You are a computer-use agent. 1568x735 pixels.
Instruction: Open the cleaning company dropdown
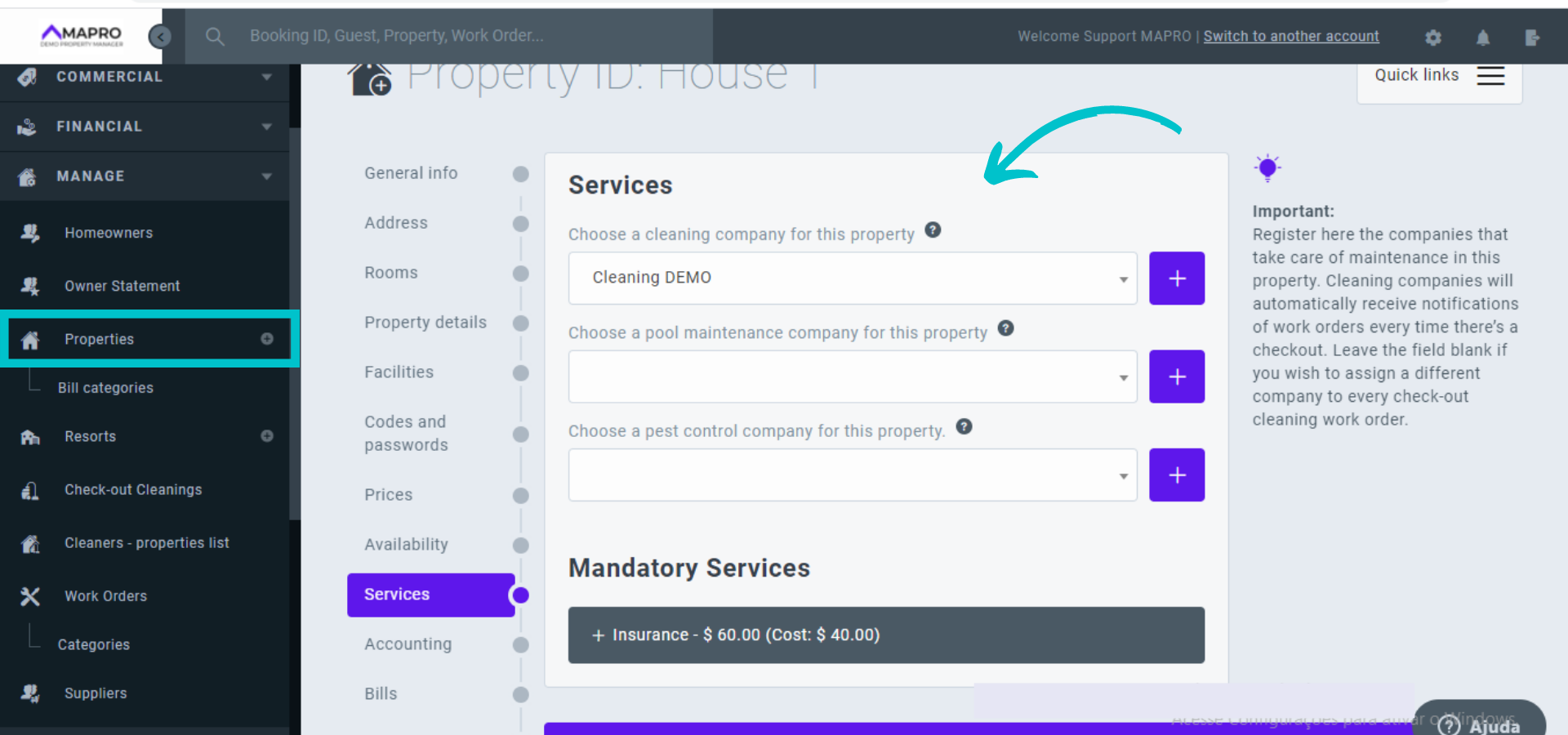tap(852, 278)
